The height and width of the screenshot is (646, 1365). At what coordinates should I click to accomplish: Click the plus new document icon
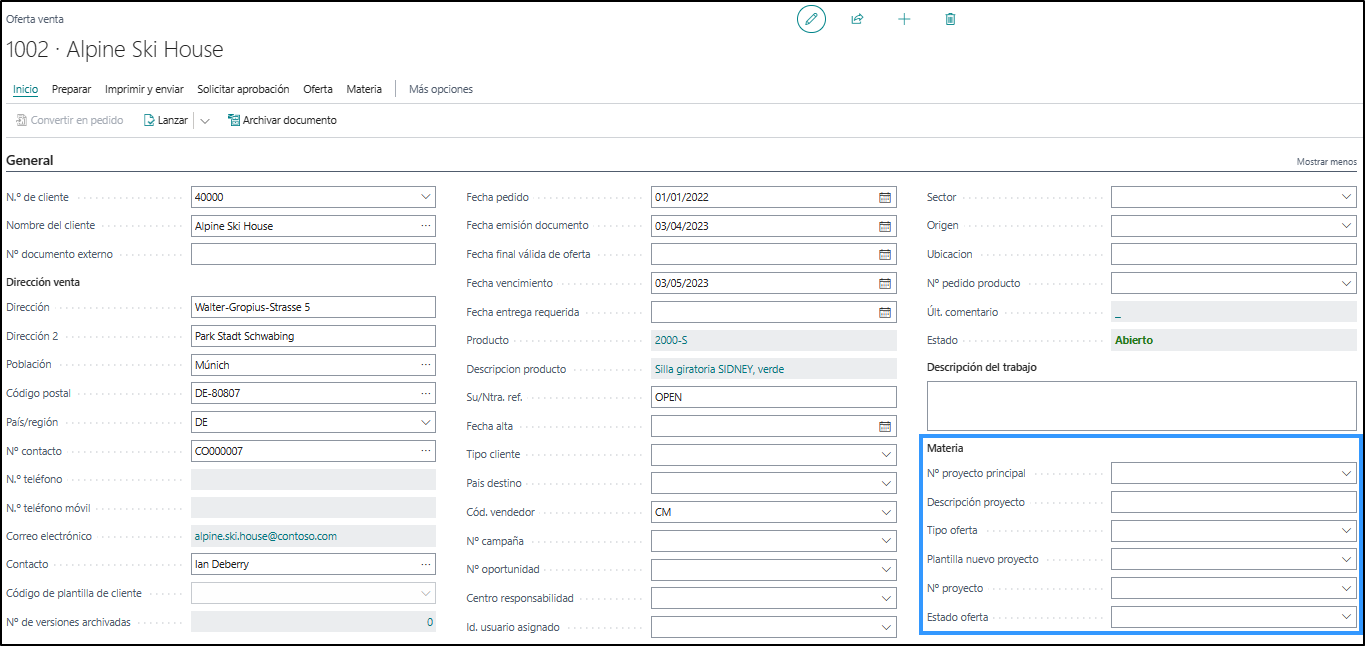904,19
